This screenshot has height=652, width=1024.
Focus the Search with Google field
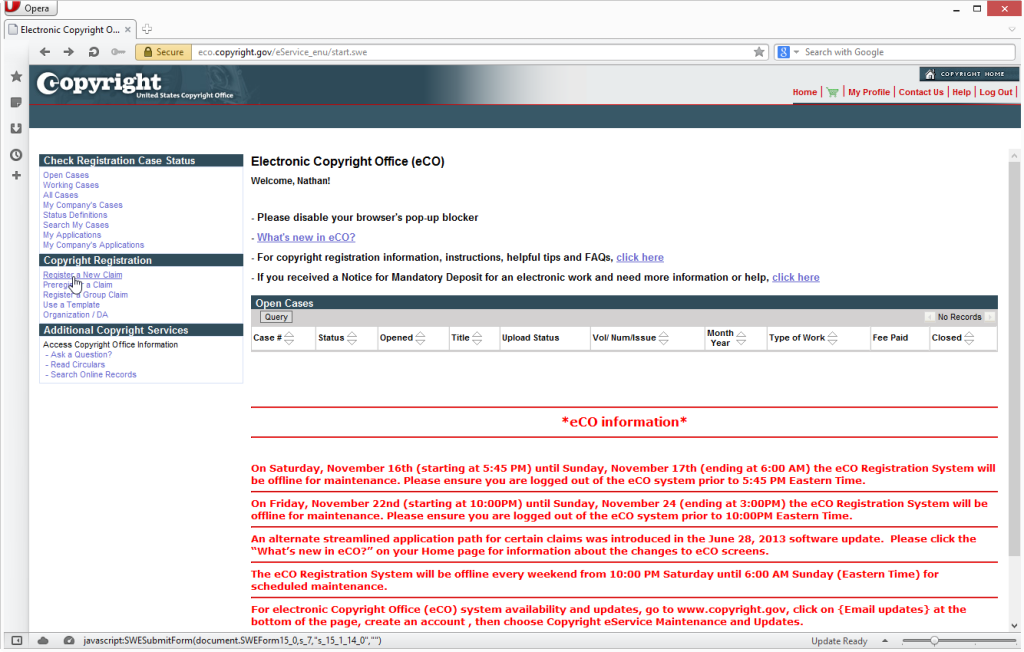908,52
